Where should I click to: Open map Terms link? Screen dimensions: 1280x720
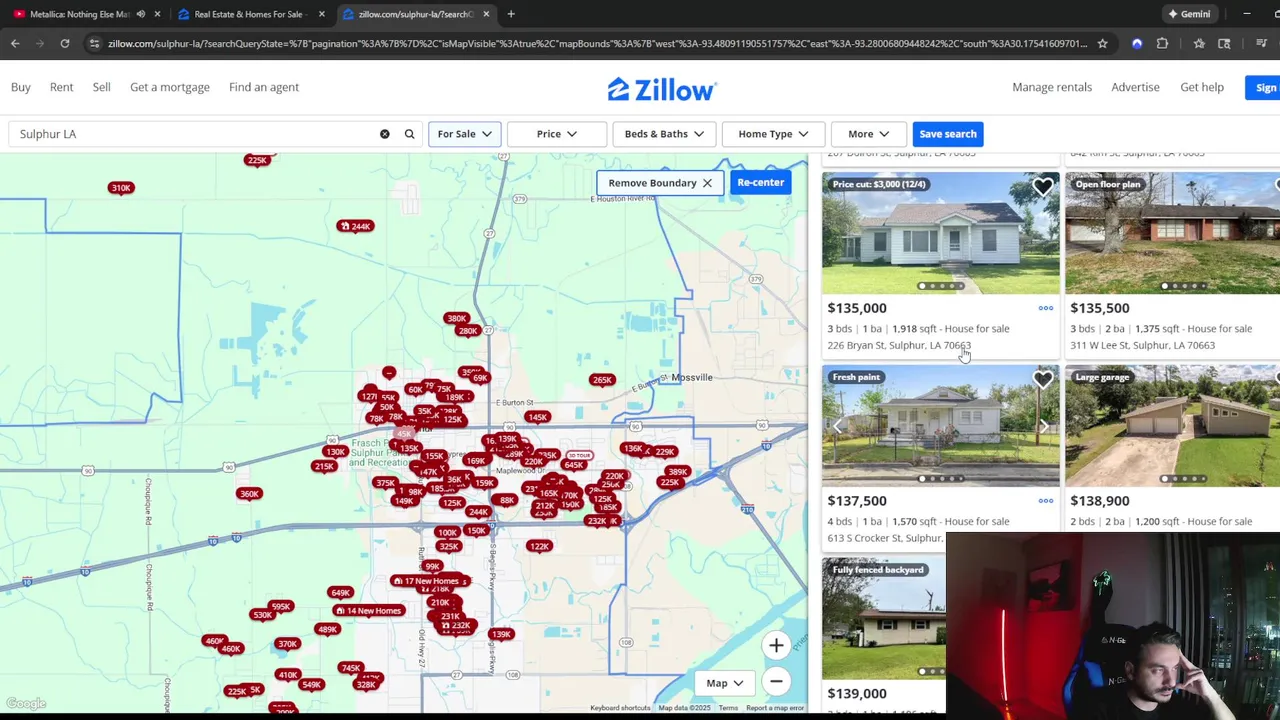coord(728,708)
